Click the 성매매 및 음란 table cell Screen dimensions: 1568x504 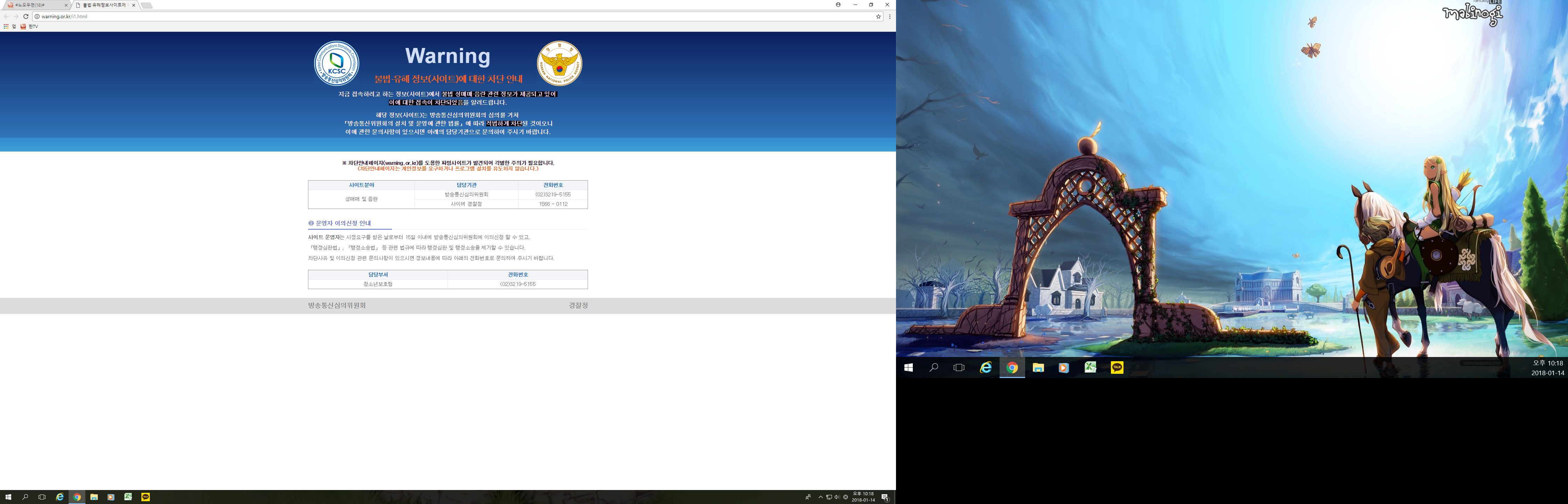pyautogui.click(x=362, y=199)
